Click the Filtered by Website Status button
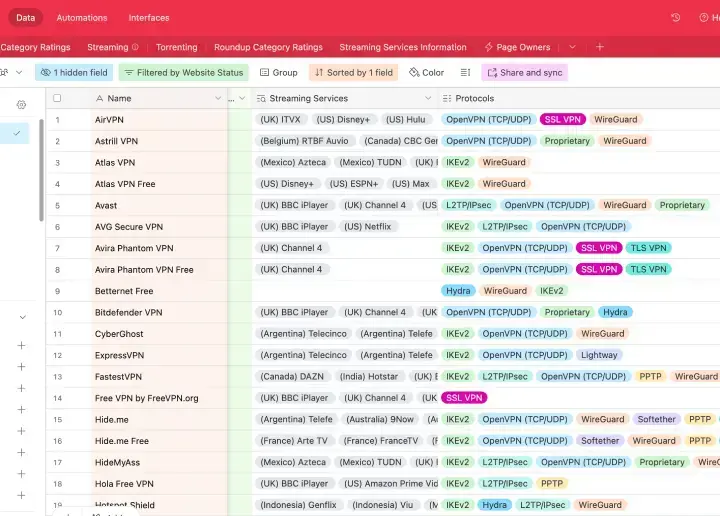Image resolution: width=720 pixels, height=516 pixels. [x=183, y=73]
